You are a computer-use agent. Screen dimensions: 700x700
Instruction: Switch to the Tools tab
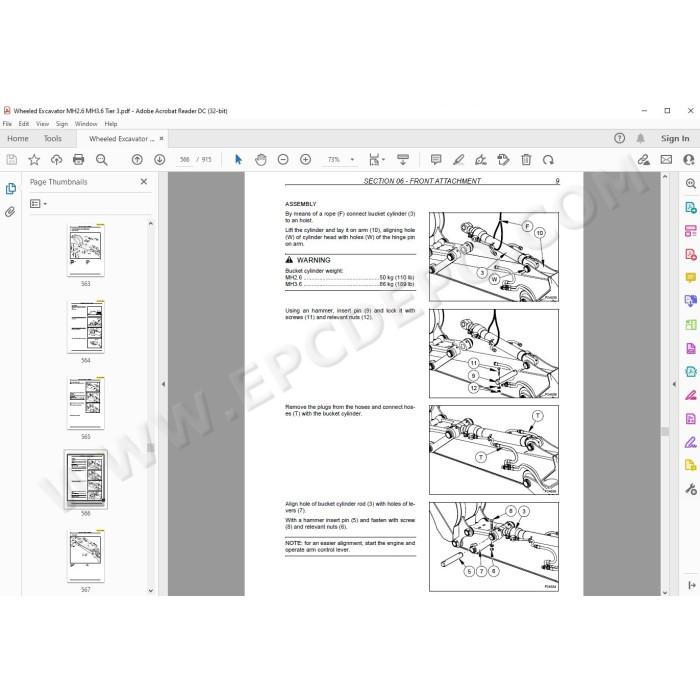pyautogui.click(x=53, y=139)
